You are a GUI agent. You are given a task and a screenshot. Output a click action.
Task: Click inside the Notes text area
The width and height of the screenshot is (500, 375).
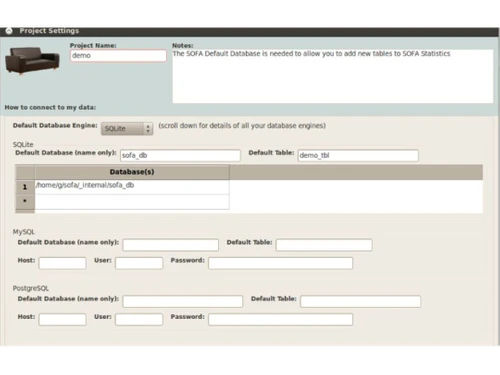333,76
